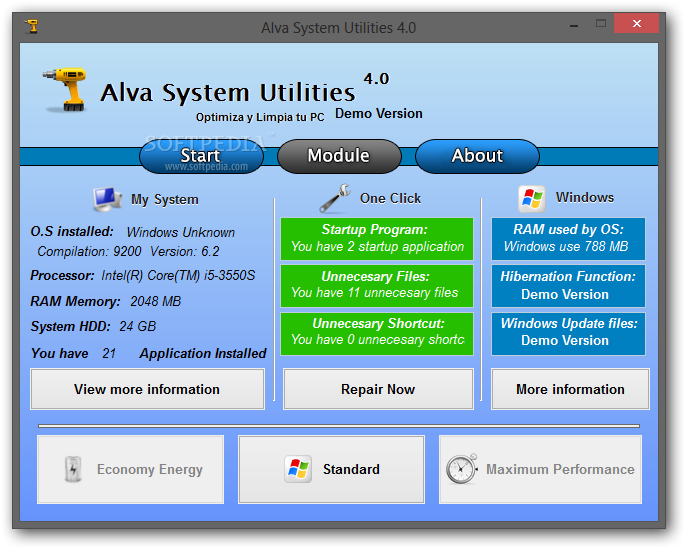Click the Windows flag icon beside Windows heading

532,199
